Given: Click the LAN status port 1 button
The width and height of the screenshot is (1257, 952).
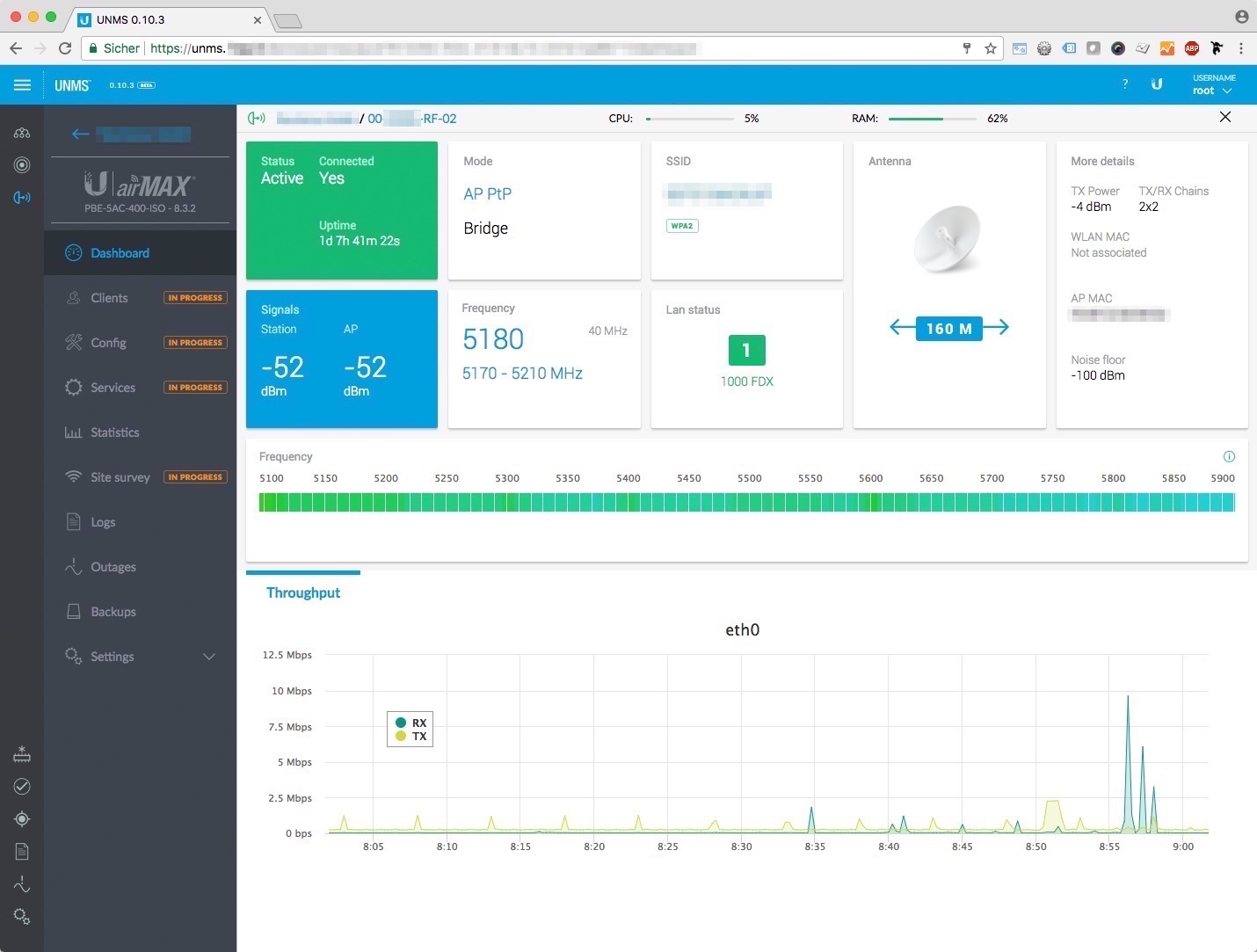Looking at the screenshot, I should 746,351.
